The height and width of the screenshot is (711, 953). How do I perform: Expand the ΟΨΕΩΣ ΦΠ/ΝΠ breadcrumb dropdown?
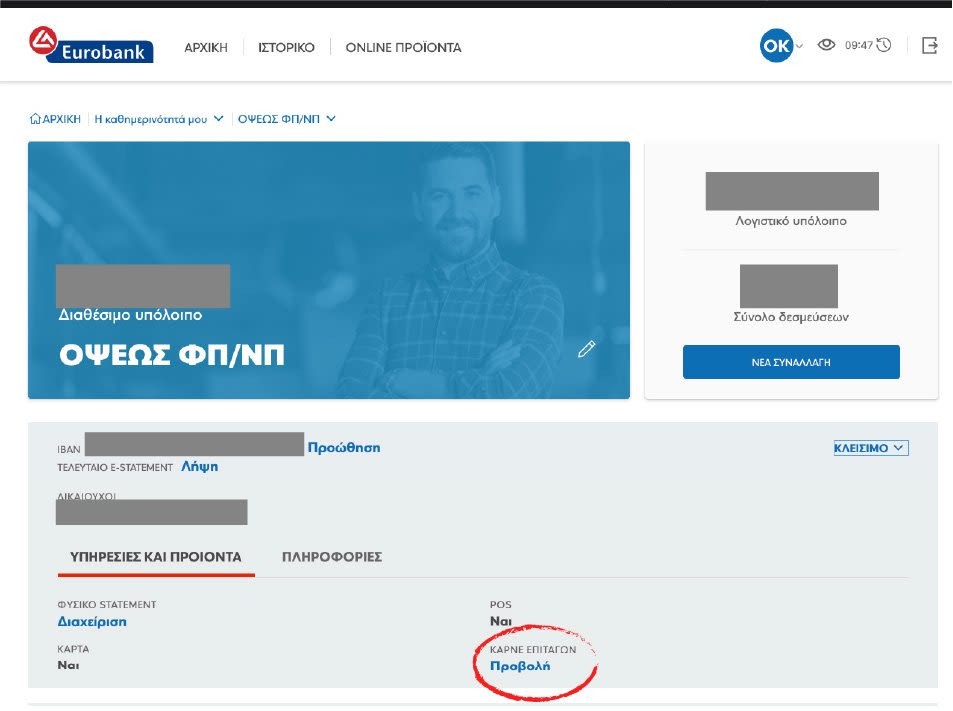tap(286, 119)
